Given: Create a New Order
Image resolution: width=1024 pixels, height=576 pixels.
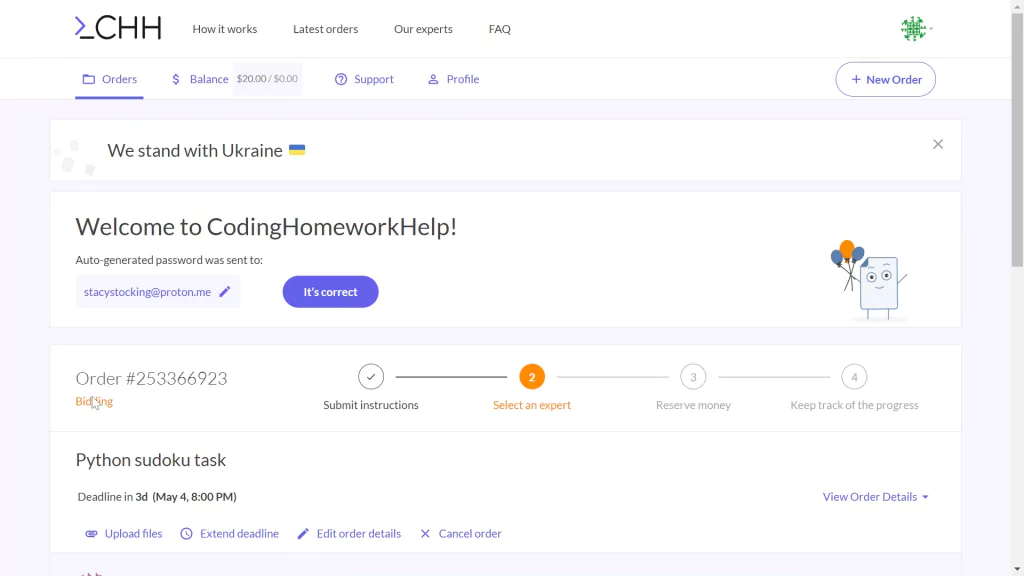Looking at the screenshot, I should point(886,80).
